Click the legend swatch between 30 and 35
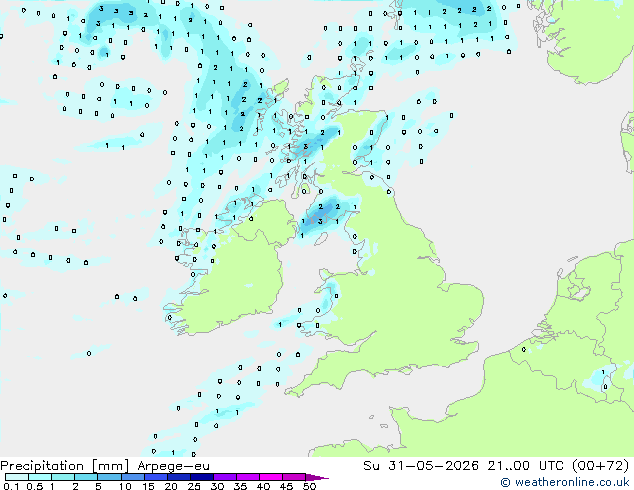 [225, 477]
